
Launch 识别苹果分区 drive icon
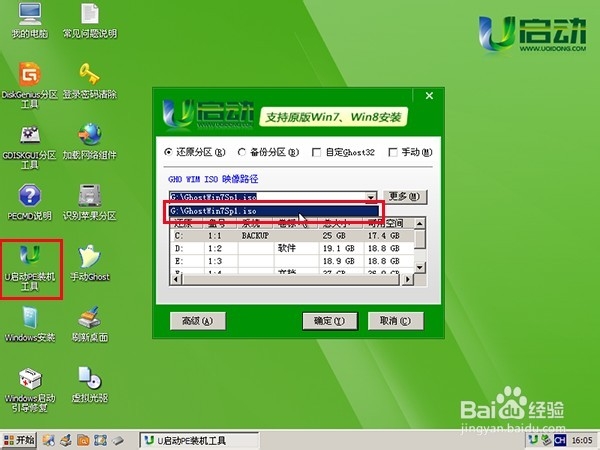point(90,203)
